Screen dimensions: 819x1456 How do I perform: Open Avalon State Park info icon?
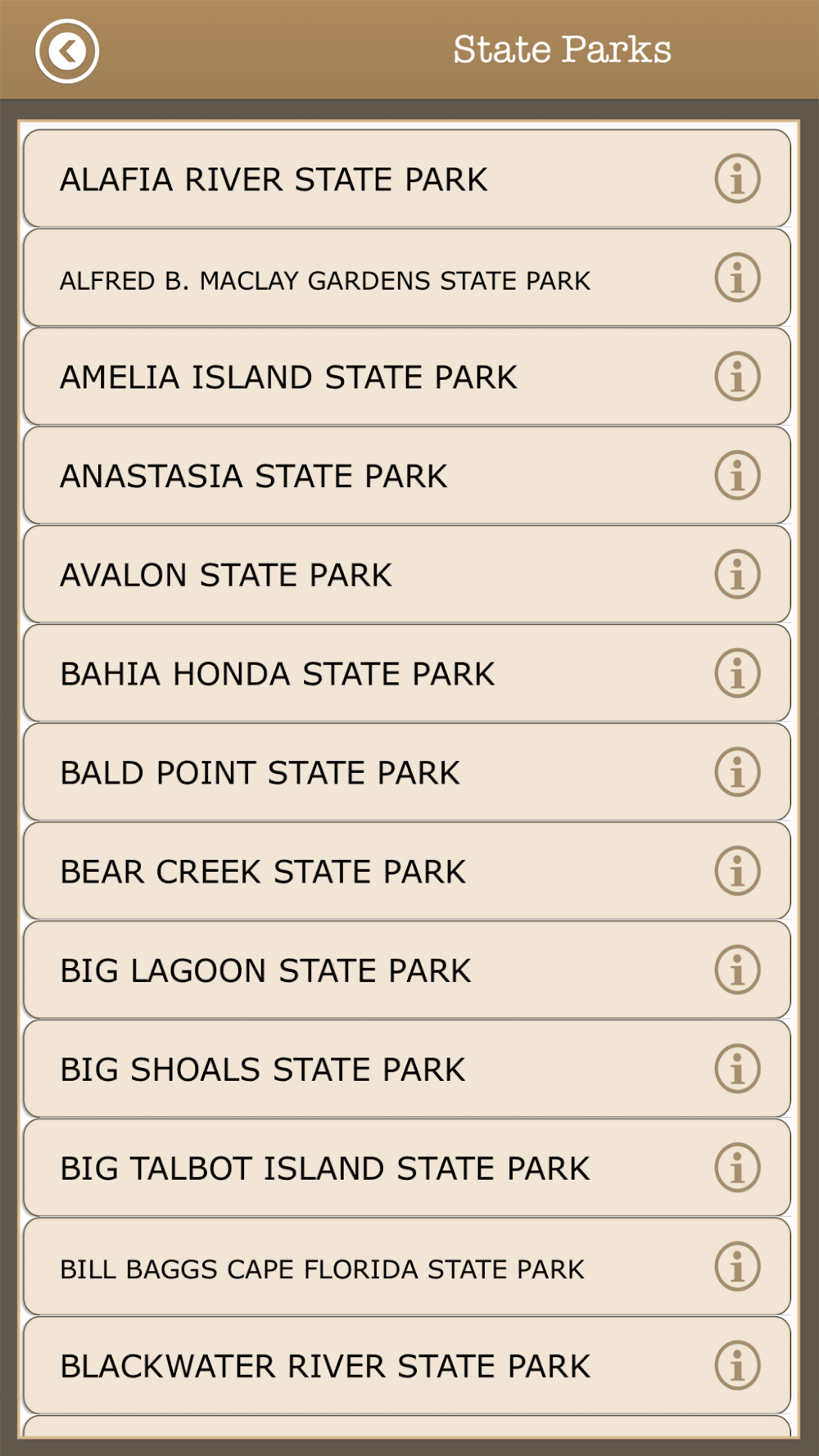pyautogui.click(x=737, y=574)
